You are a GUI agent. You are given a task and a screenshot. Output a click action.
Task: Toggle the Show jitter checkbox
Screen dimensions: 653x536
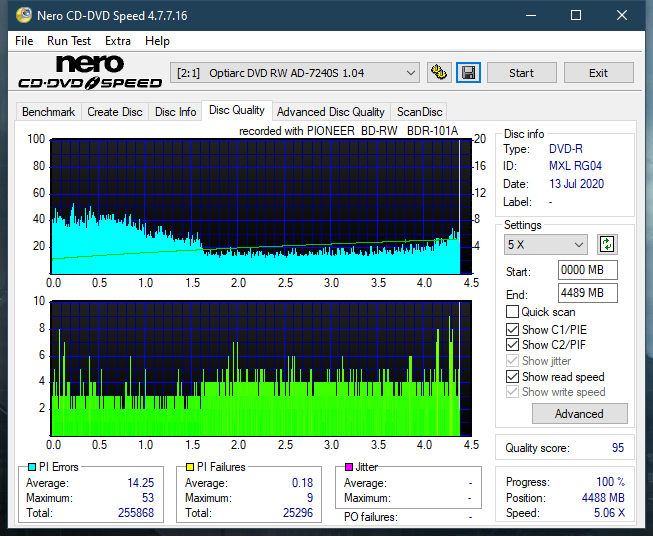tap(512, 361)
